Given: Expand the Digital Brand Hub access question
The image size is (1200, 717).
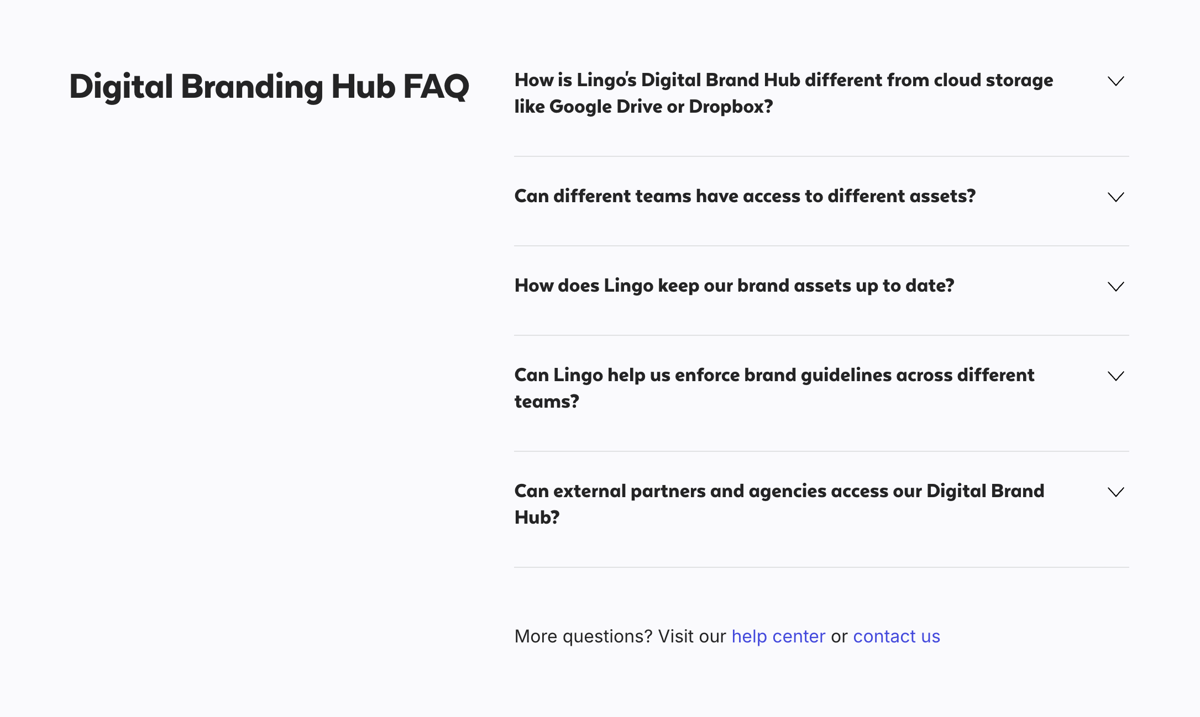Looking at the screenshot, I should click(778, 504).
